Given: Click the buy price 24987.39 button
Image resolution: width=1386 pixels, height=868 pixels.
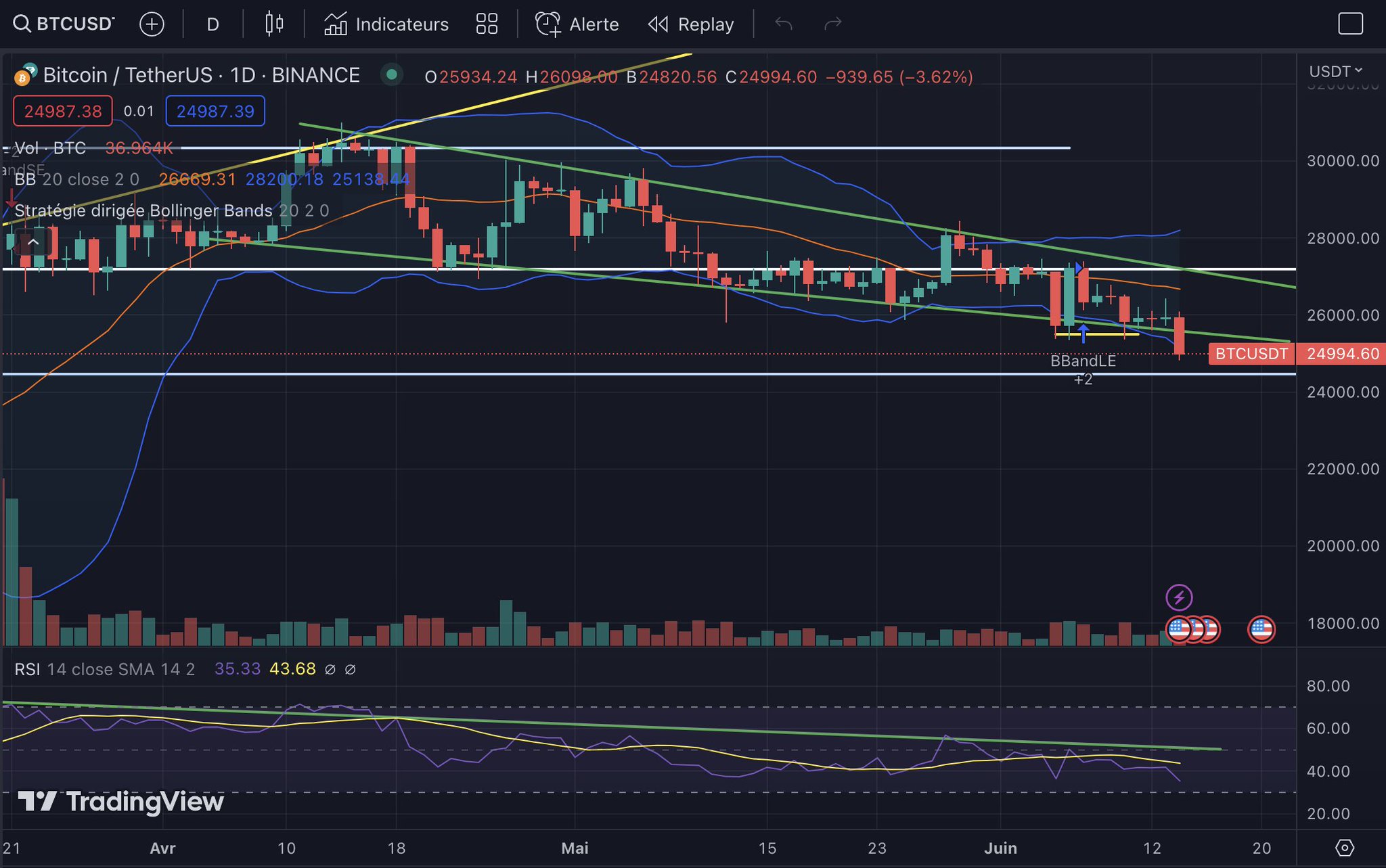Looking at the screenshot, I should click(215, 111).
